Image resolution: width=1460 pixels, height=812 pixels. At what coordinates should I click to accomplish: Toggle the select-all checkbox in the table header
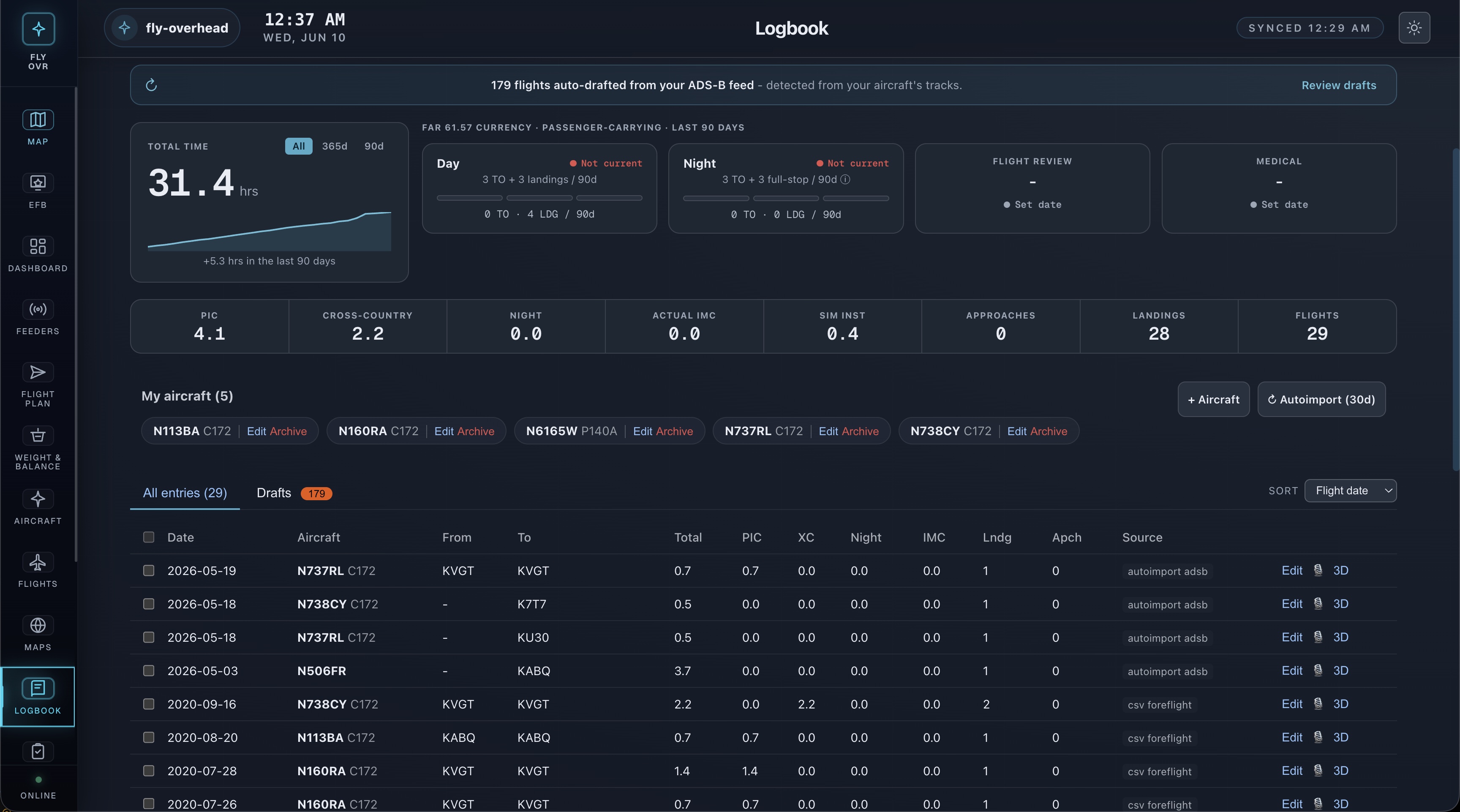click(149, 537)
